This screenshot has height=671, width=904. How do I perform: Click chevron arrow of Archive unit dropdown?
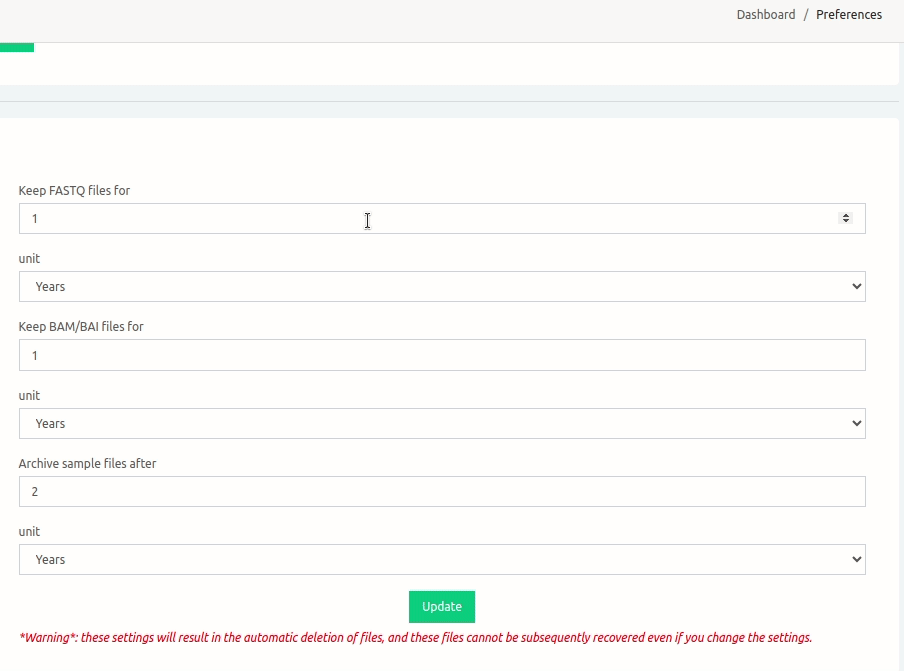coord(856,560)
